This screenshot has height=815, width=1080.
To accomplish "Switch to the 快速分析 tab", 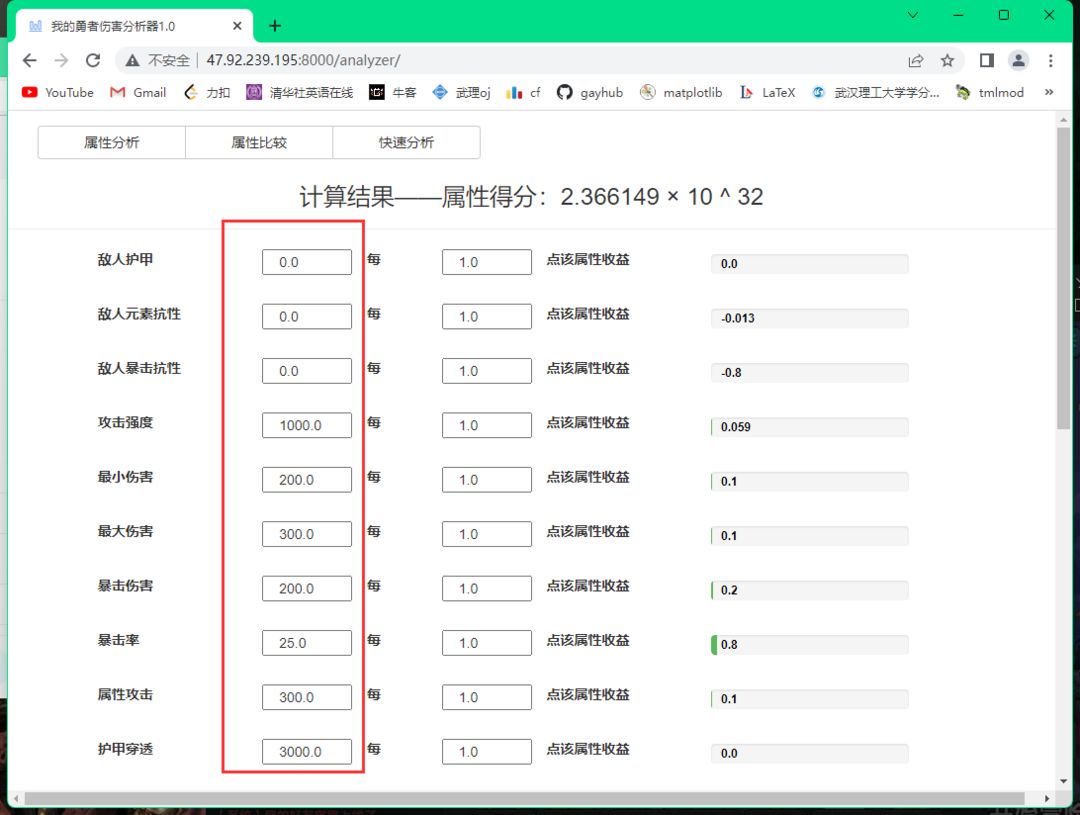I will pos(406,143).
